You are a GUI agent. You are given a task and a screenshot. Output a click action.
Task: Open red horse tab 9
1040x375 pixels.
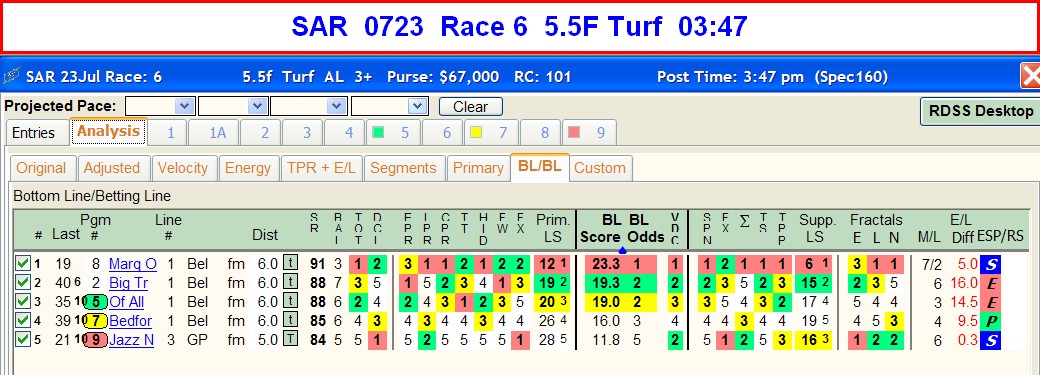(x=589, y=133)
